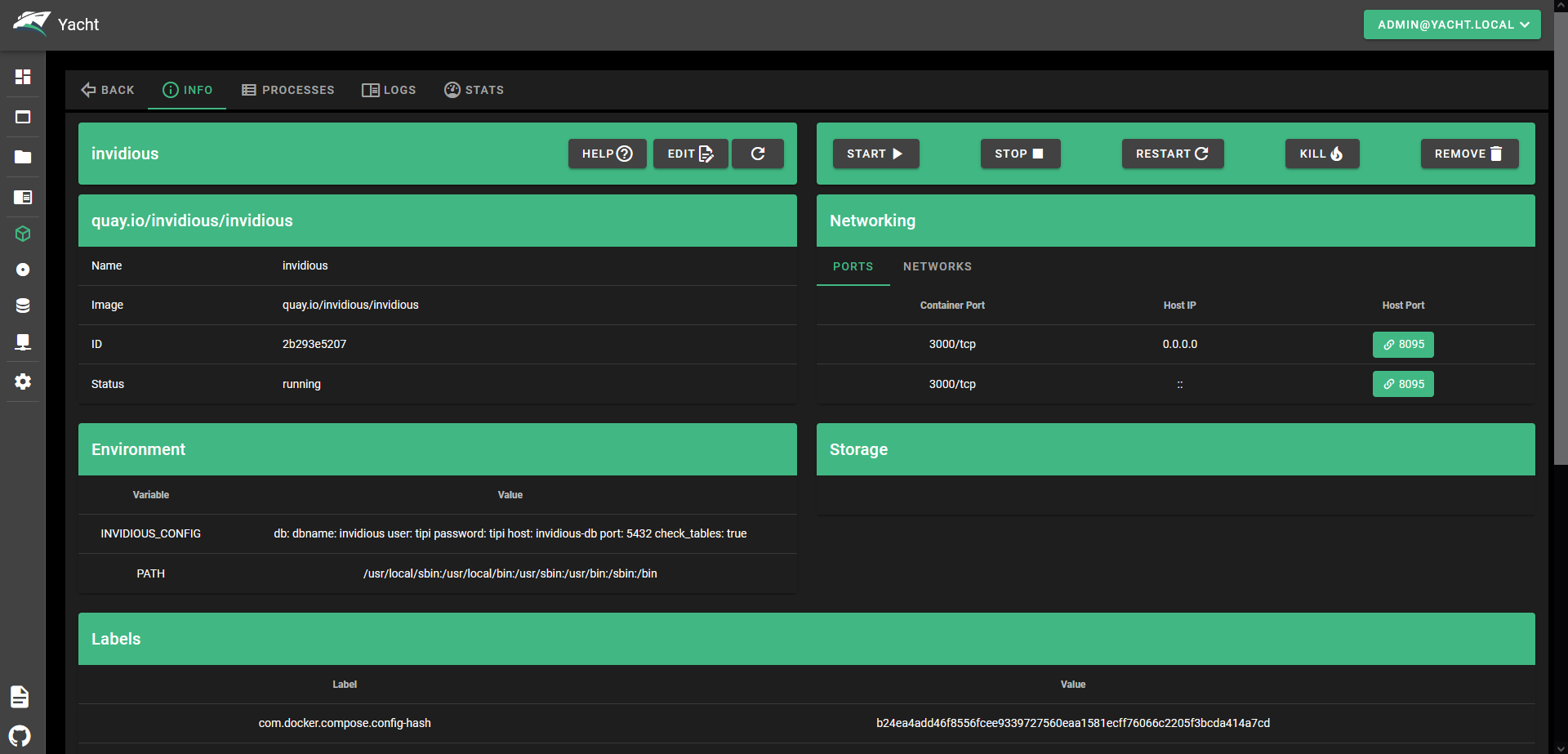Open the Projects icon in sidebar
Image resolution: width=1568 pixels, height=754 pixels.
coord(23,197)
